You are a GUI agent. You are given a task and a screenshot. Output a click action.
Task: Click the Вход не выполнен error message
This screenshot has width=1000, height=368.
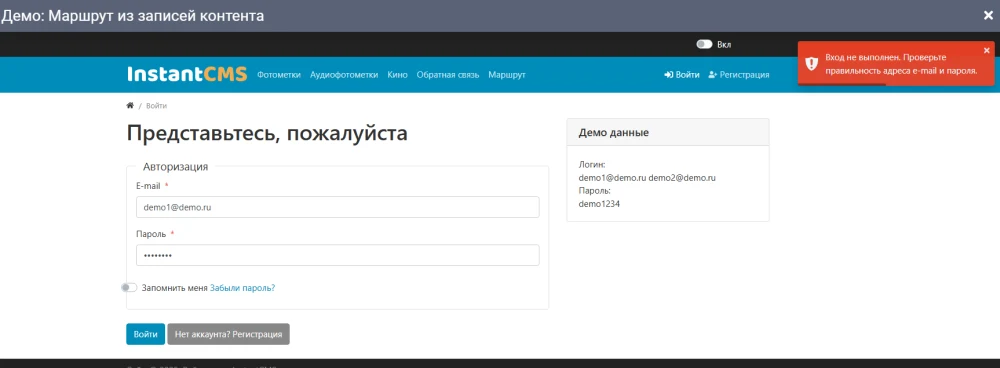click(x=901, y=64)
